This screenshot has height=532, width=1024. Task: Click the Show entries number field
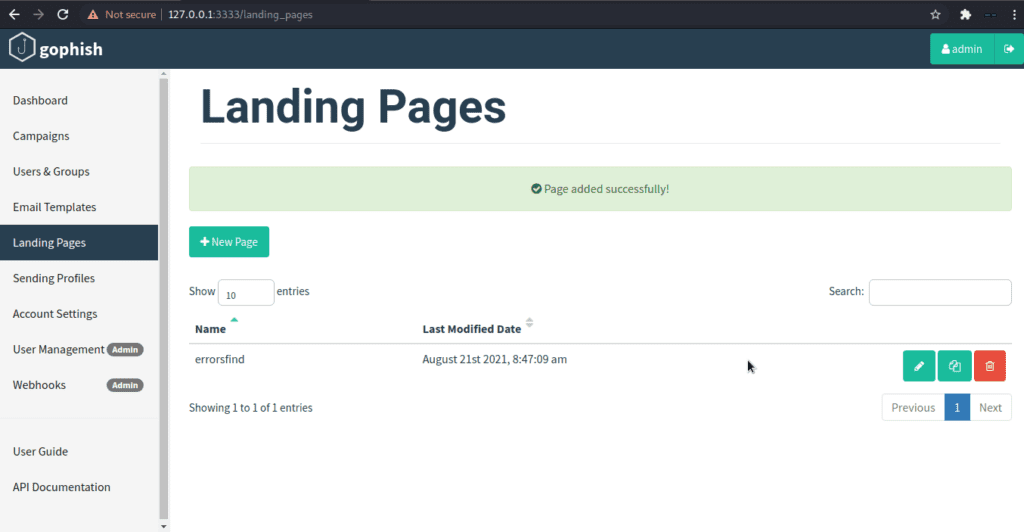tap(245, 293)
